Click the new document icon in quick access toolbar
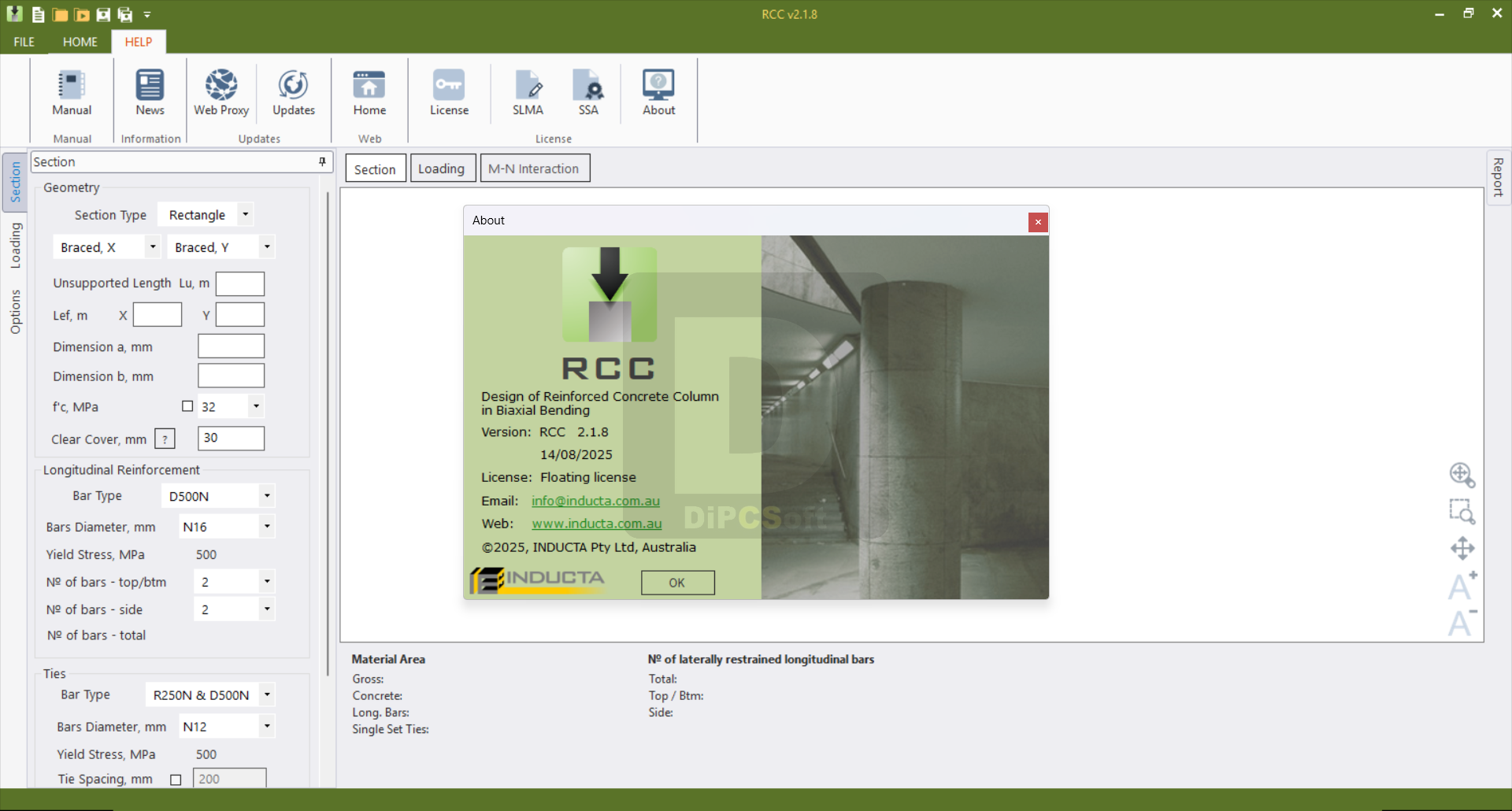The height and width of the screenshot is (811, 1512). click(38, 14)
